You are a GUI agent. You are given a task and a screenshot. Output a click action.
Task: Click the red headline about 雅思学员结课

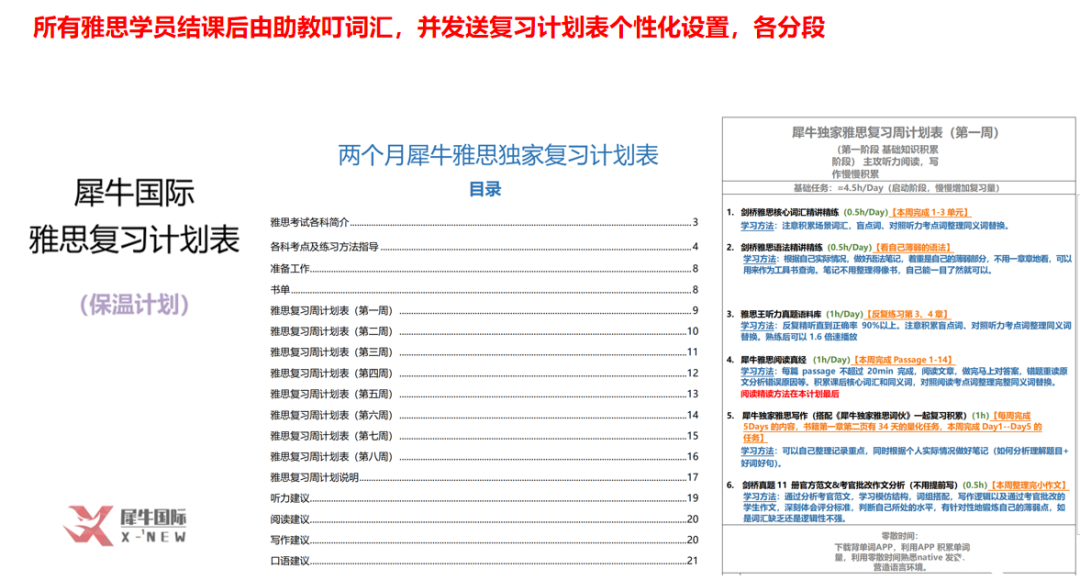click(428, 28)
